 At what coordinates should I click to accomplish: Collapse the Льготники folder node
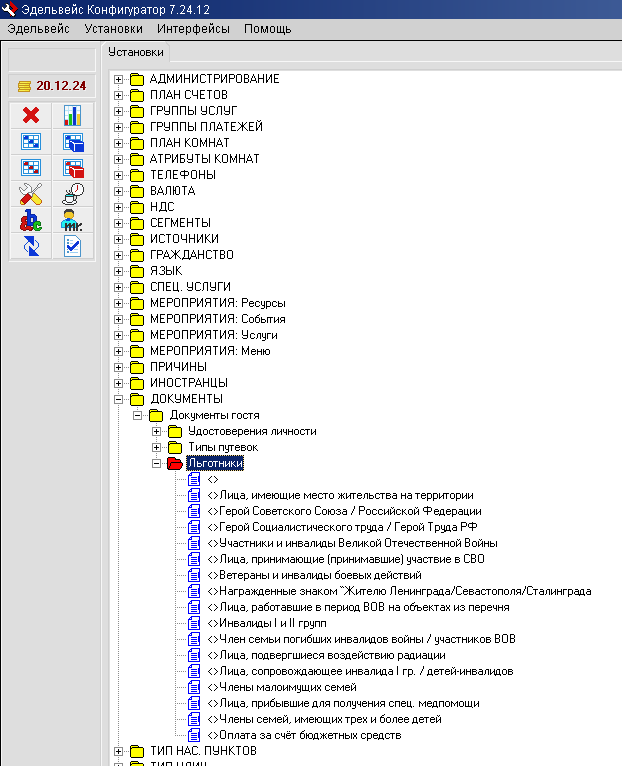coord(157,463)
